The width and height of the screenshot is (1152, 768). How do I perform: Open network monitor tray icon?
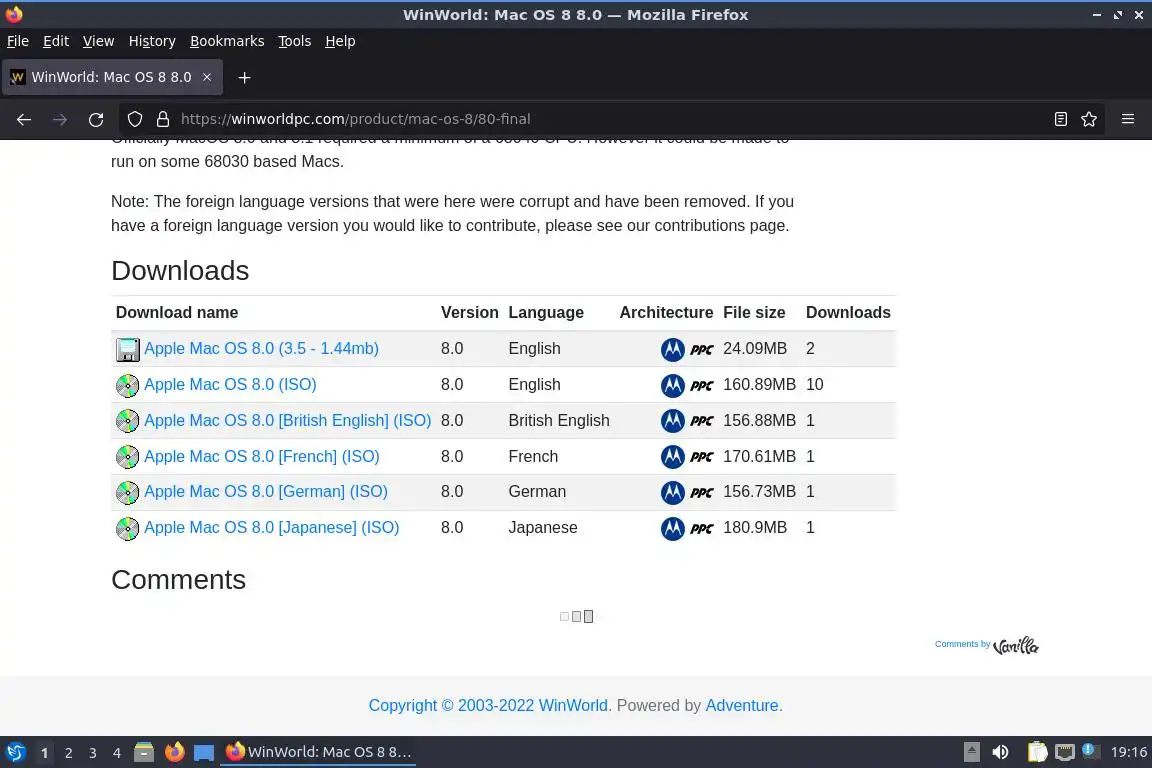[x=1065, y=752]
